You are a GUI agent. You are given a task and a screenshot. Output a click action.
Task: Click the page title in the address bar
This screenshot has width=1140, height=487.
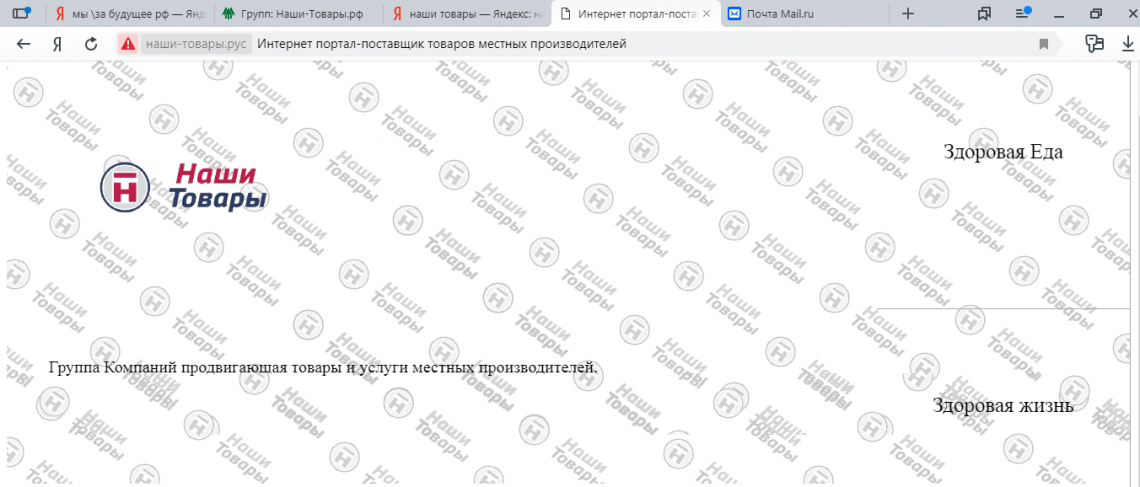tap(442, 44)
